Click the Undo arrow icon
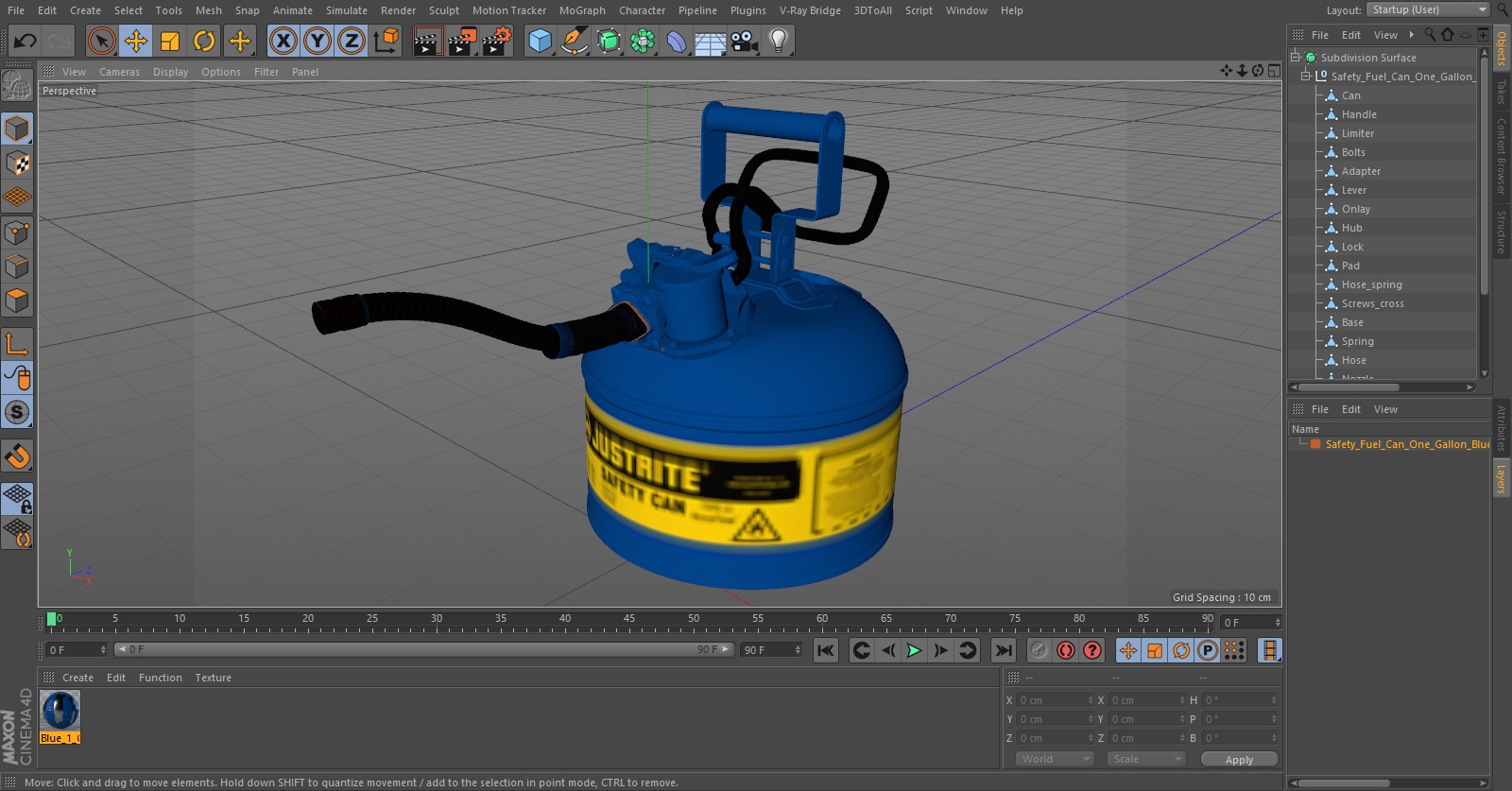This screenshot has height=791, width=1512. (x=26, y=41)
